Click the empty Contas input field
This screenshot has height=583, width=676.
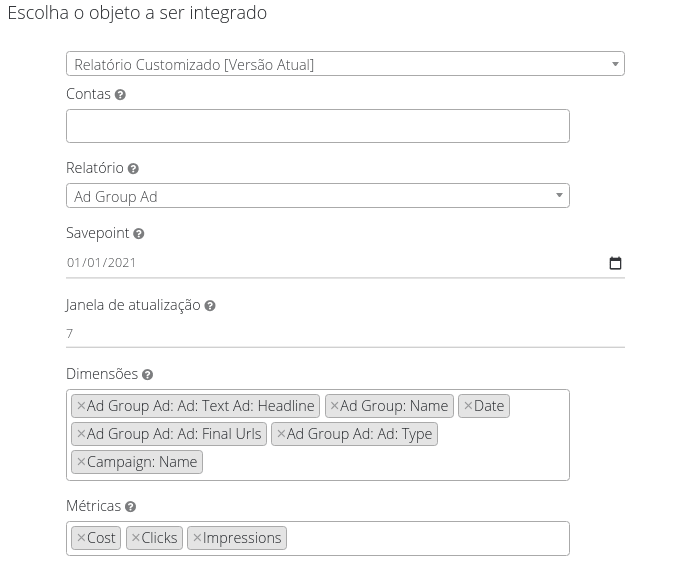[317, 126]
